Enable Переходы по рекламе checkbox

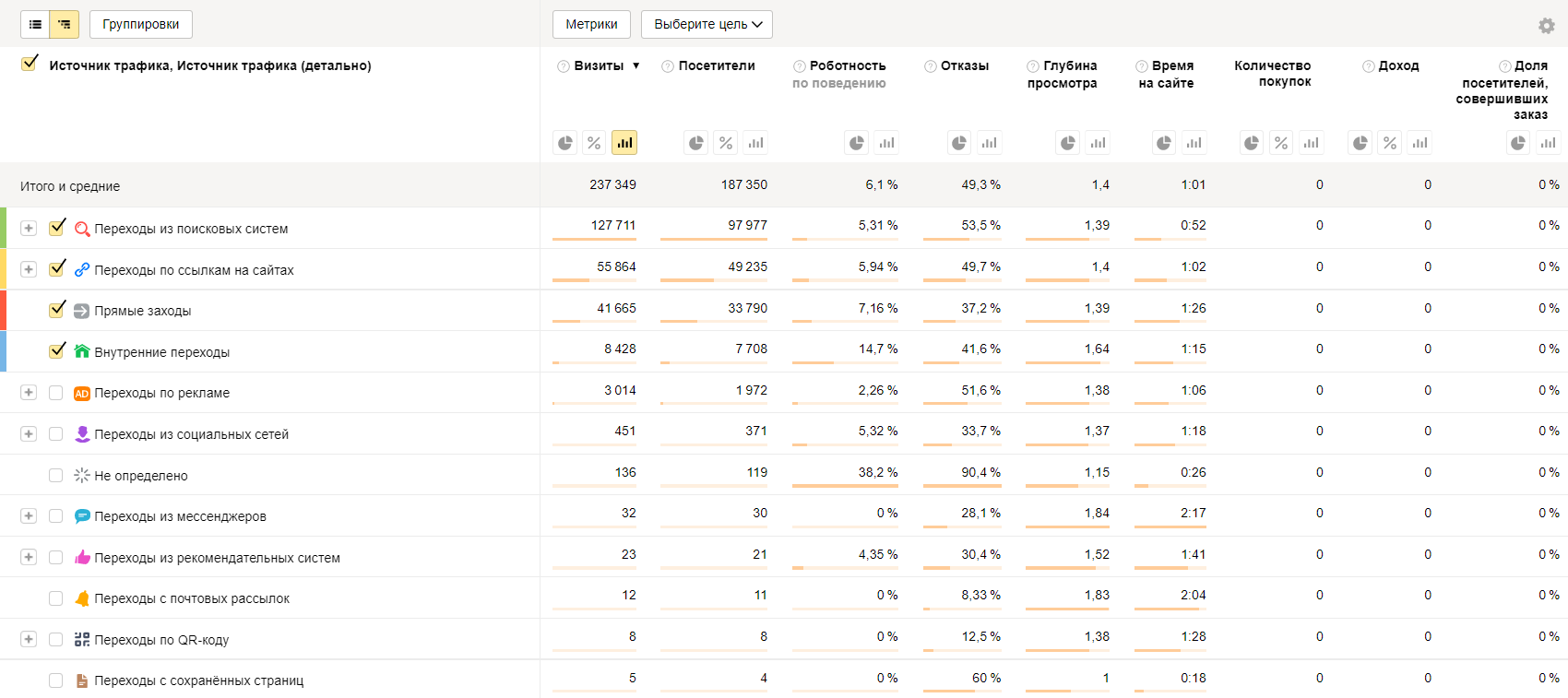click(55, 393)
